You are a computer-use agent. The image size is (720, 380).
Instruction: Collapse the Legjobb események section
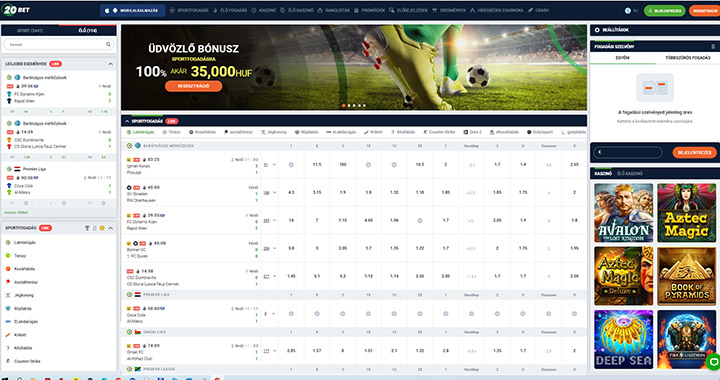(x=110, y=64)
